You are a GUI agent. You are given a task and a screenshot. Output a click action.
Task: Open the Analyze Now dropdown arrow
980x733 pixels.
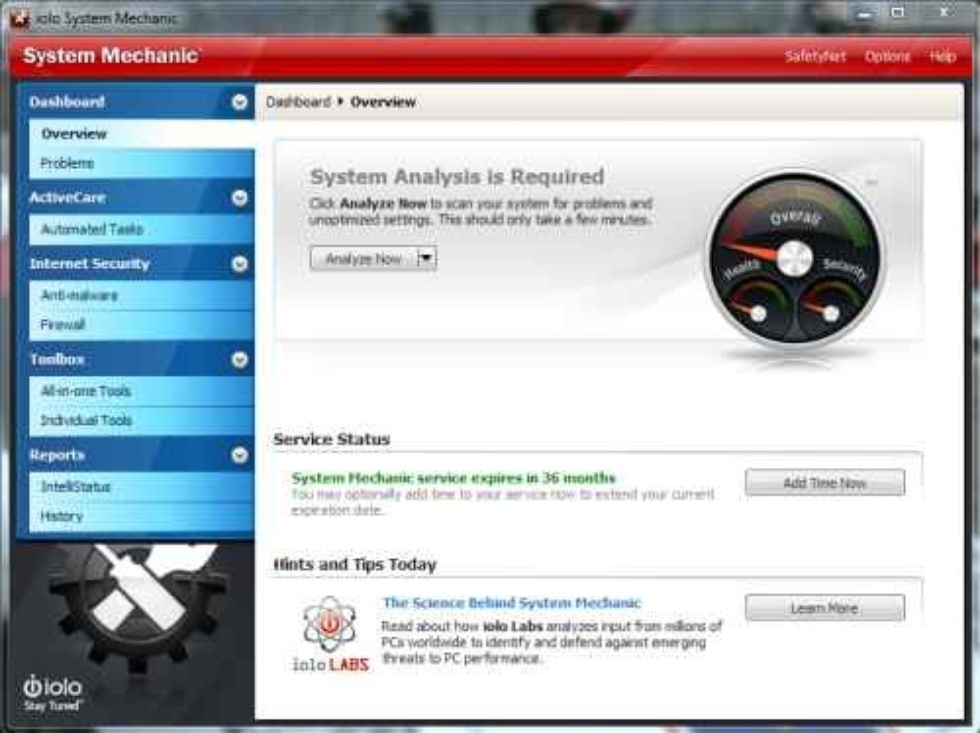(426, 258)
